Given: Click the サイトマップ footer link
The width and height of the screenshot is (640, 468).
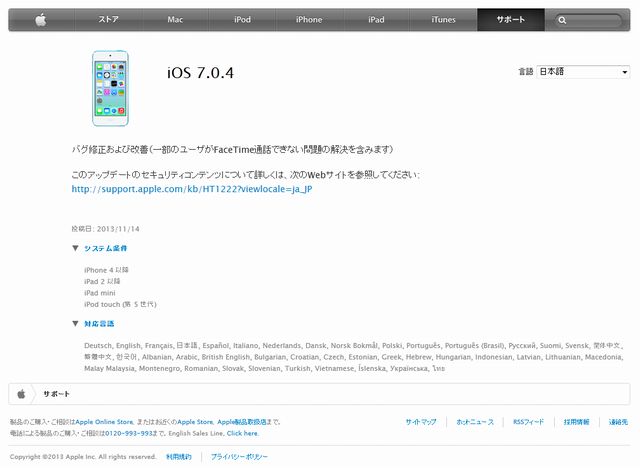Looking at the screenshot, I should [x=421, y=422].
